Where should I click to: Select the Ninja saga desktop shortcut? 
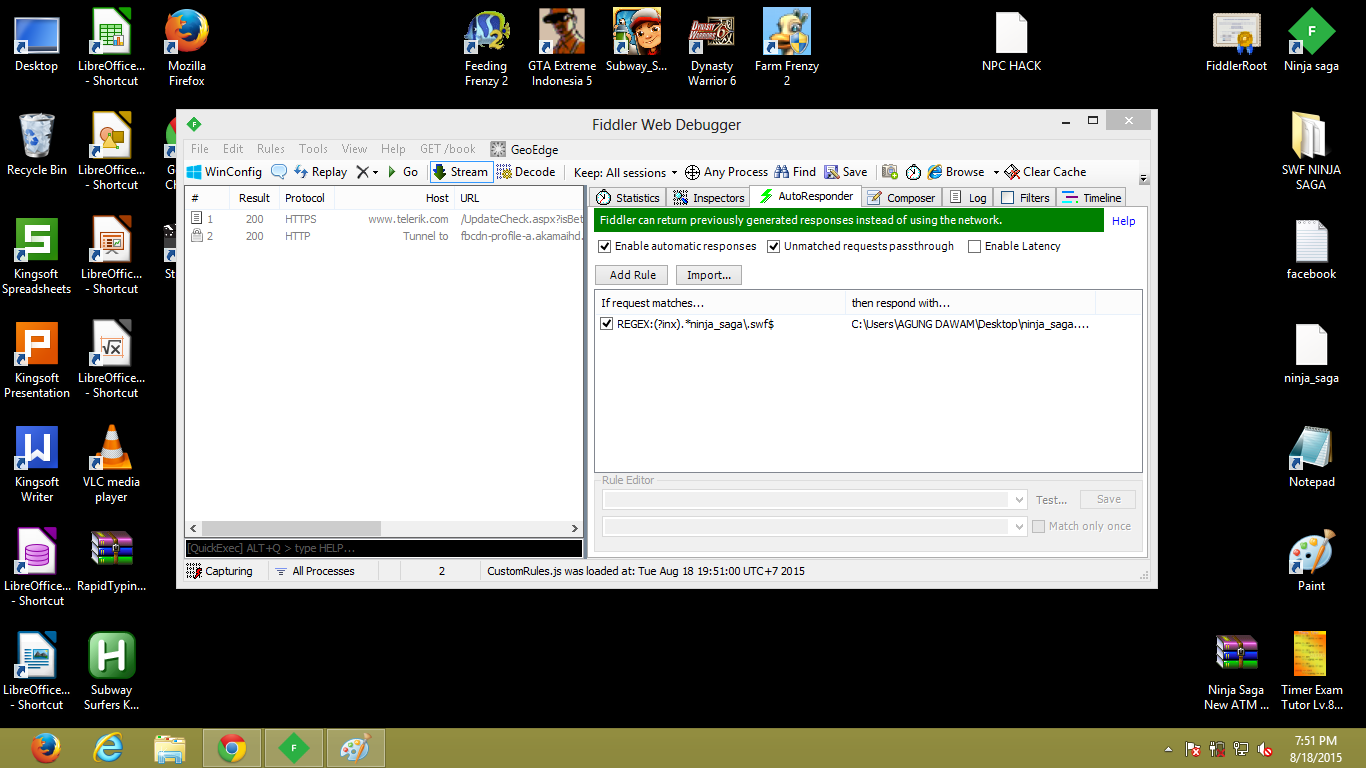[1311, 42]
